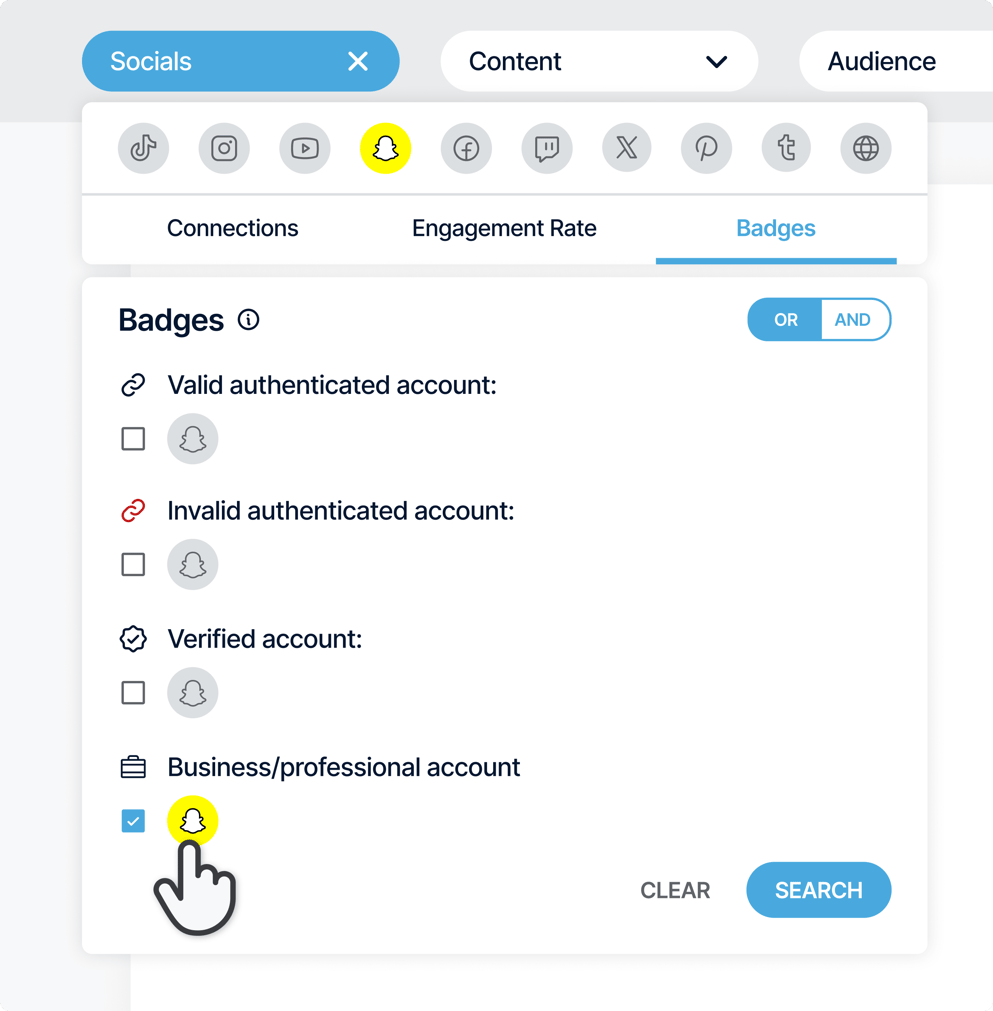Uncheck the Business/professional account checkbox
993x1011 pixels.
133,820
